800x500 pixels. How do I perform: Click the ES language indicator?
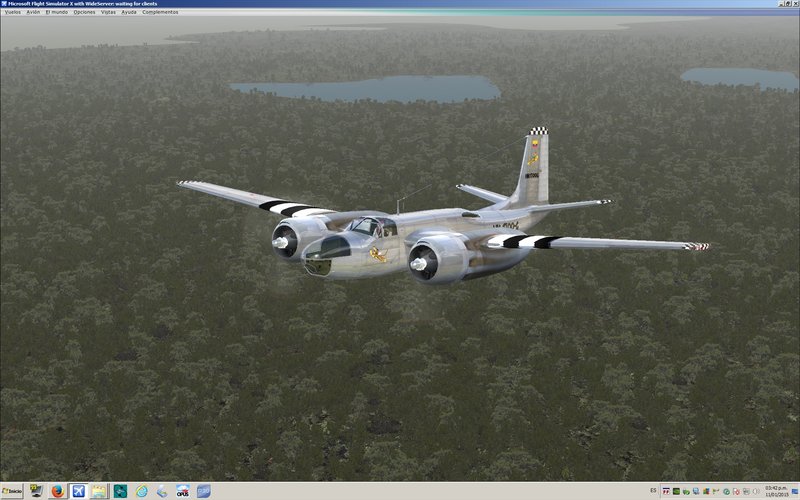pyautogui.click(x=653, y=491)
